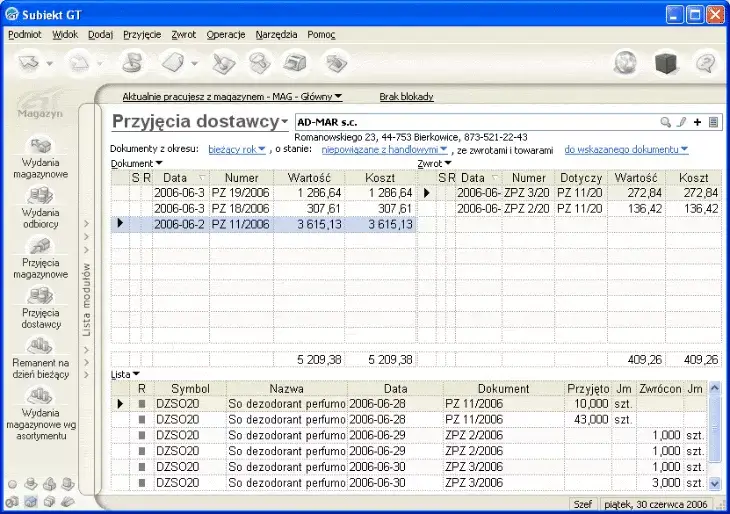Click the dark cube icon in the toolbar
The width and height of the screenshot is (730, 514).
point(666,62)
